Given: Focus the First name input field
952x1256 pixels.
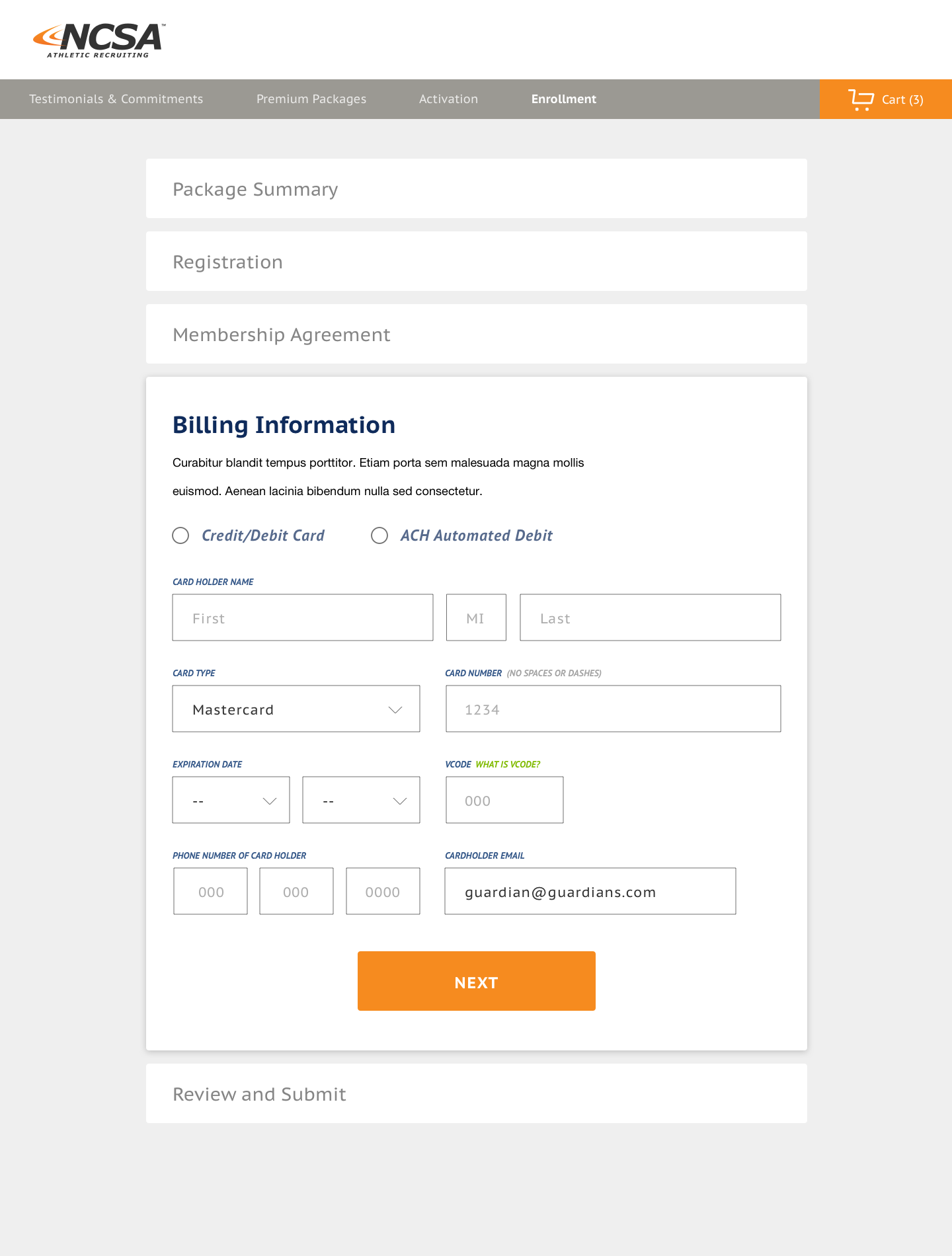Looking at the screenshot, I should click(x=303, y=617).
